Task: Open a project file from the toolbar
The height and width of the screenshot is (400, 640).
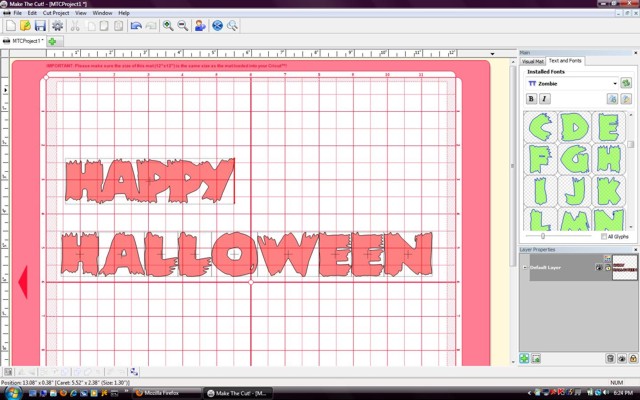Action: 25,26
